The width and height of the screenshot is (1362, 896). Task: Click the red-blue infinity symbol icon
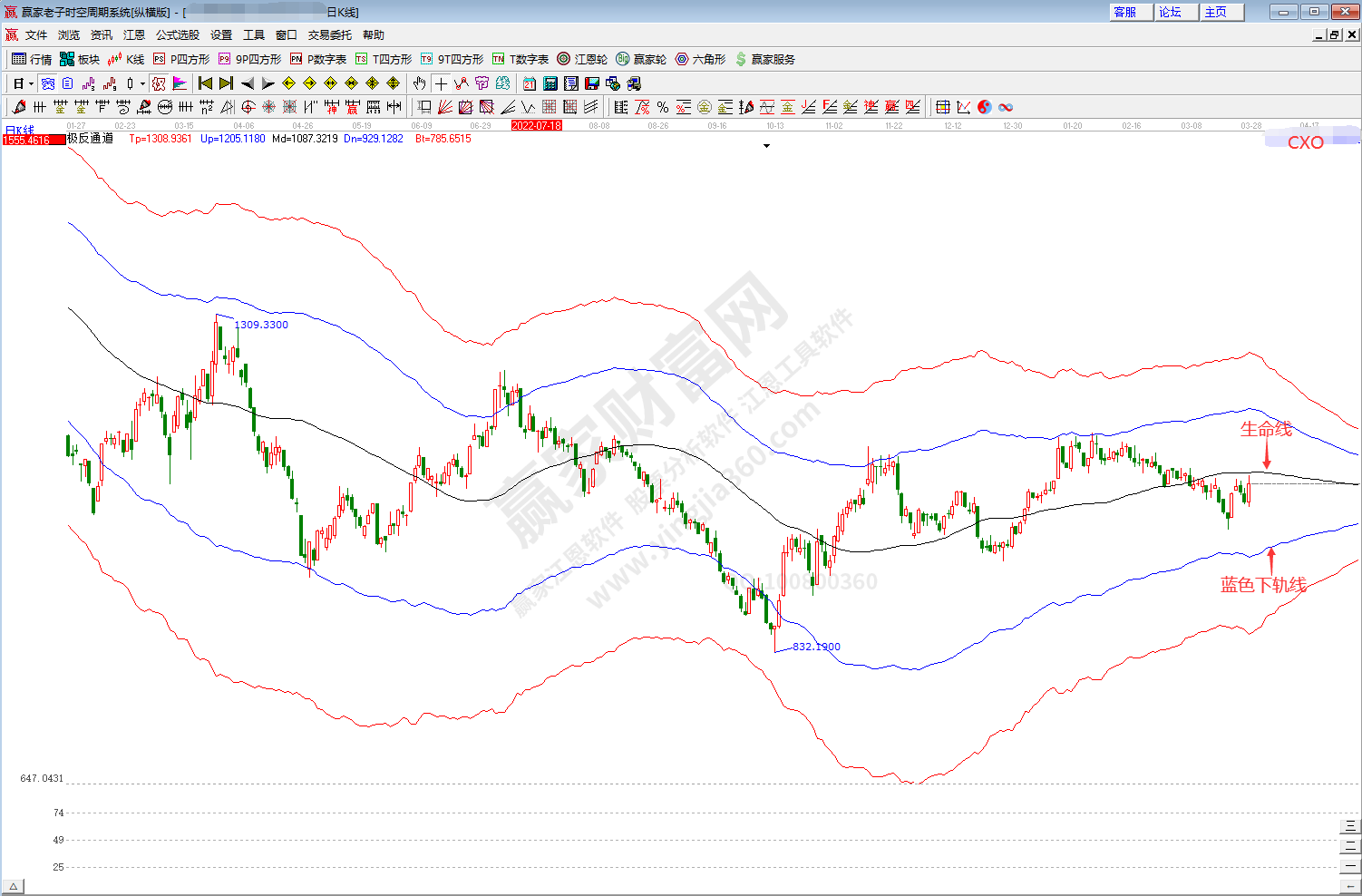click(1006, 107)
